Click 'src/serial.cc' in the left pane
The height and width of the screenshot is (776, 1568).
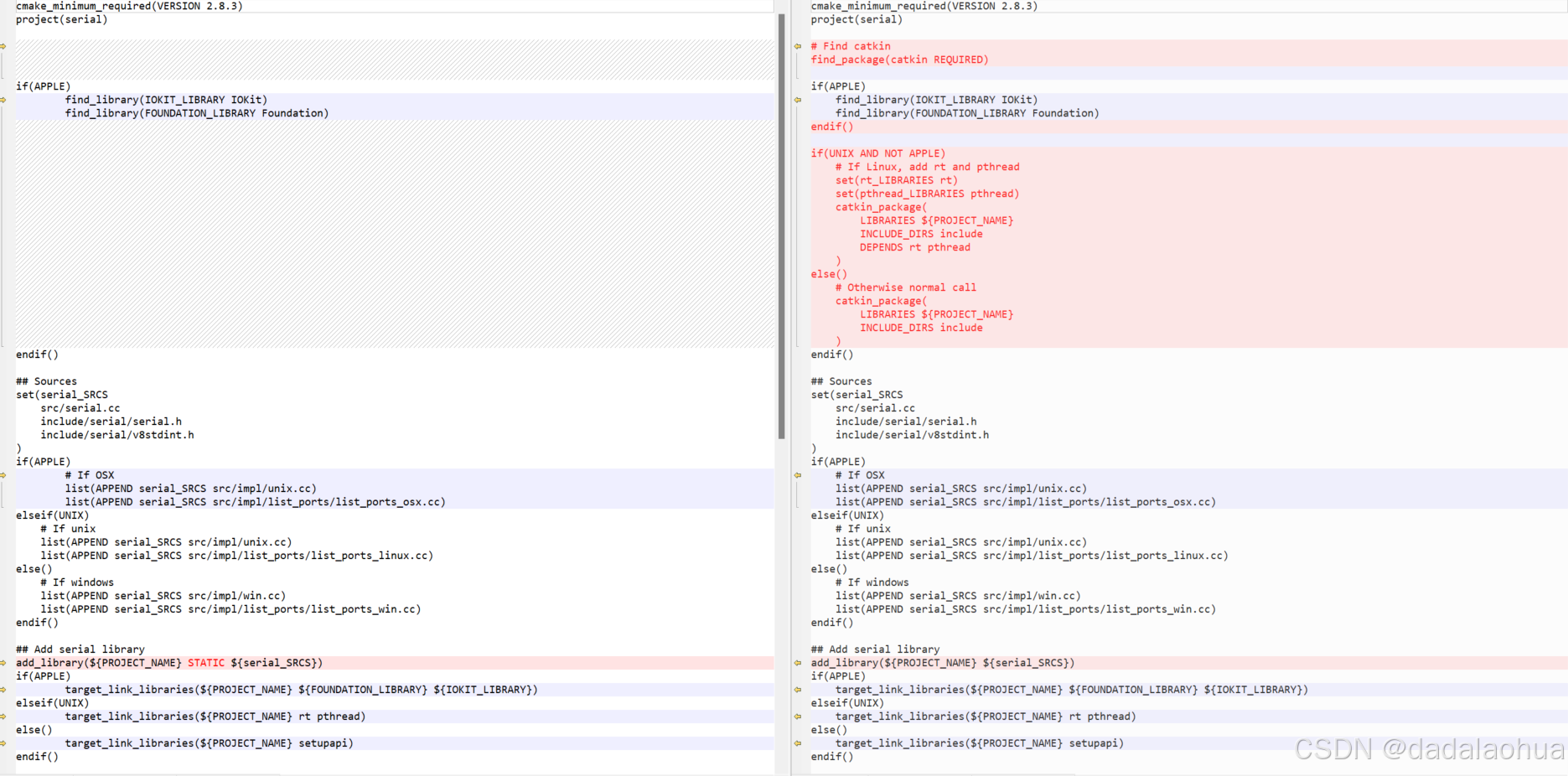[80, 408]
